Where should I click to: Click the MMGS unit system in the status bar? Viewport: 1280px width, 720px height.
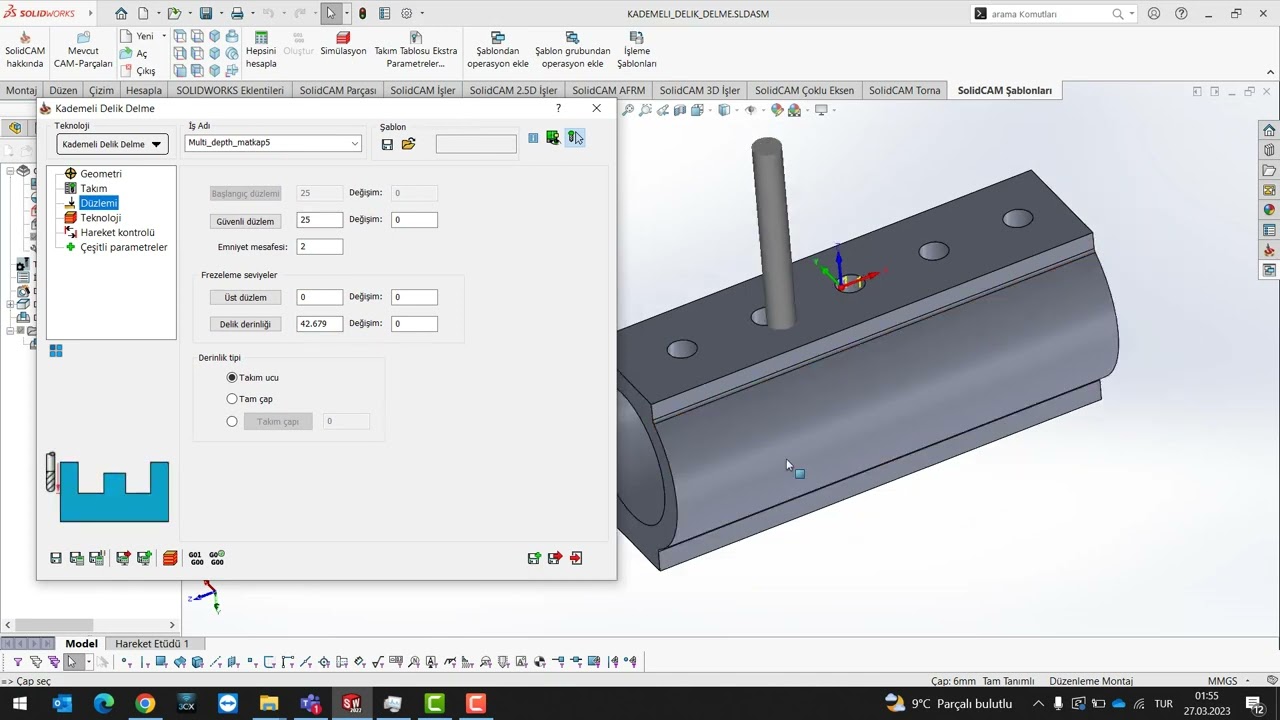(x=1222, y=681)
